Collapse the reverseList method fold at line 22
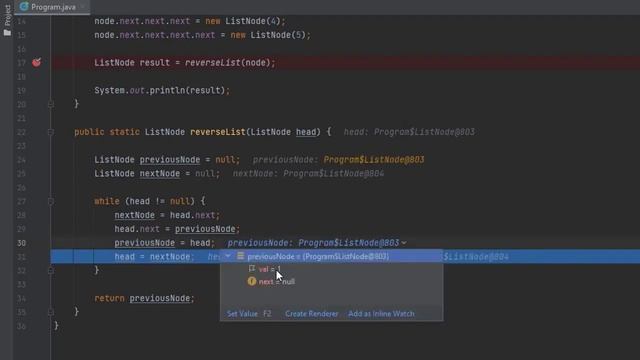 [x=51, y=132]
